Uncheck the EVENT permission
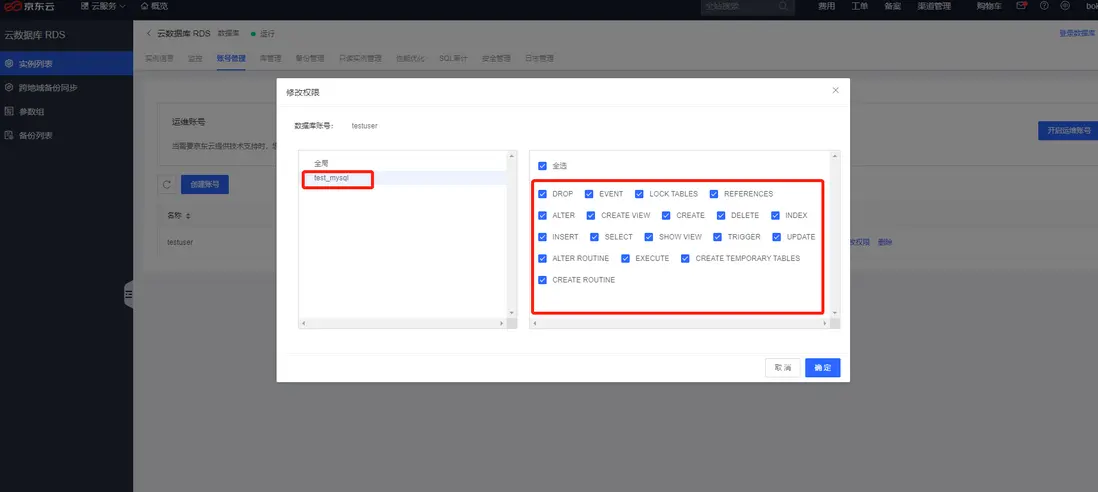 (589, 194)
